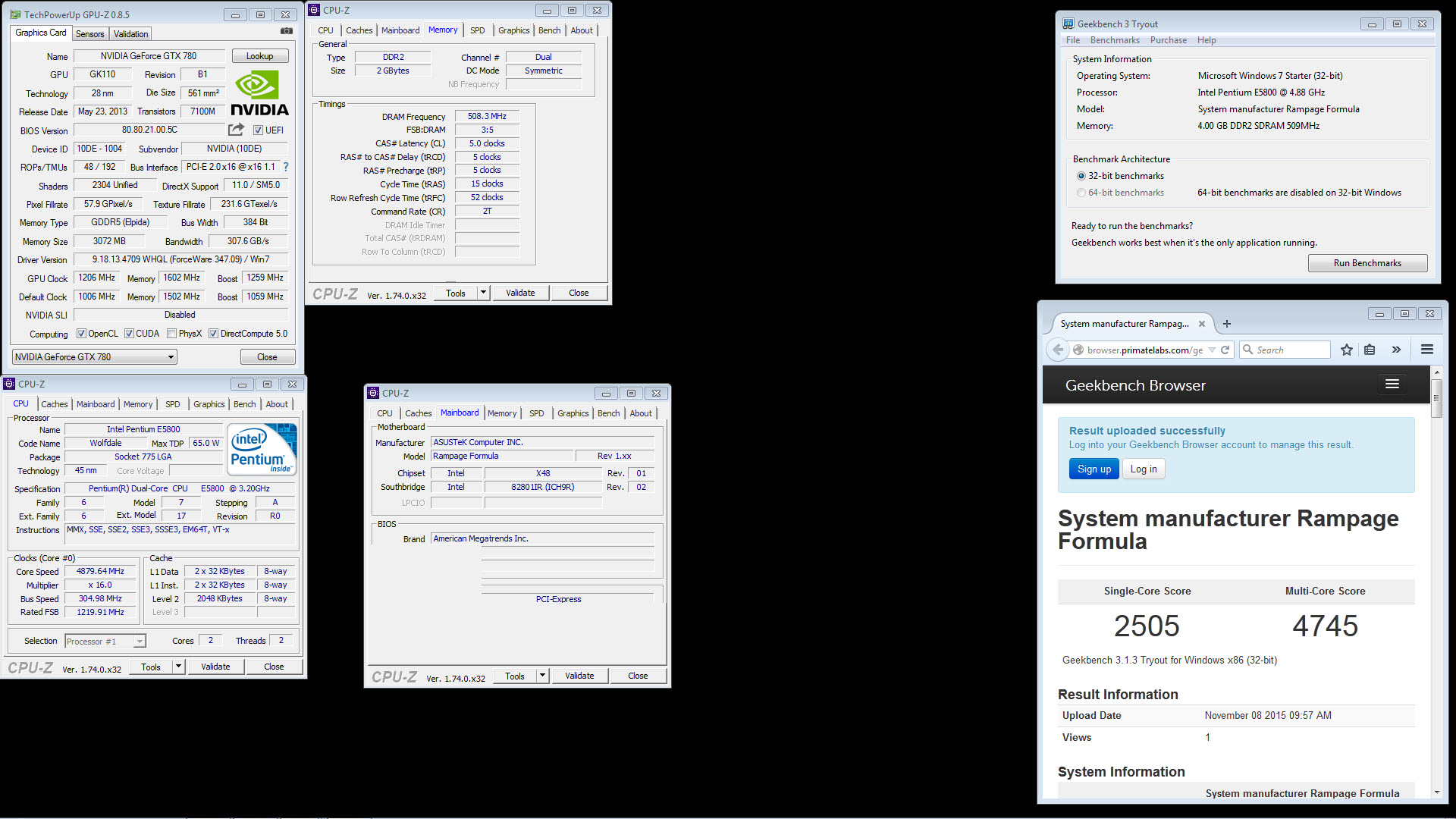Click the browser back arrow button
Image resolution: width=1456 pixels, height=819 pixels.
pos(1058,350)
